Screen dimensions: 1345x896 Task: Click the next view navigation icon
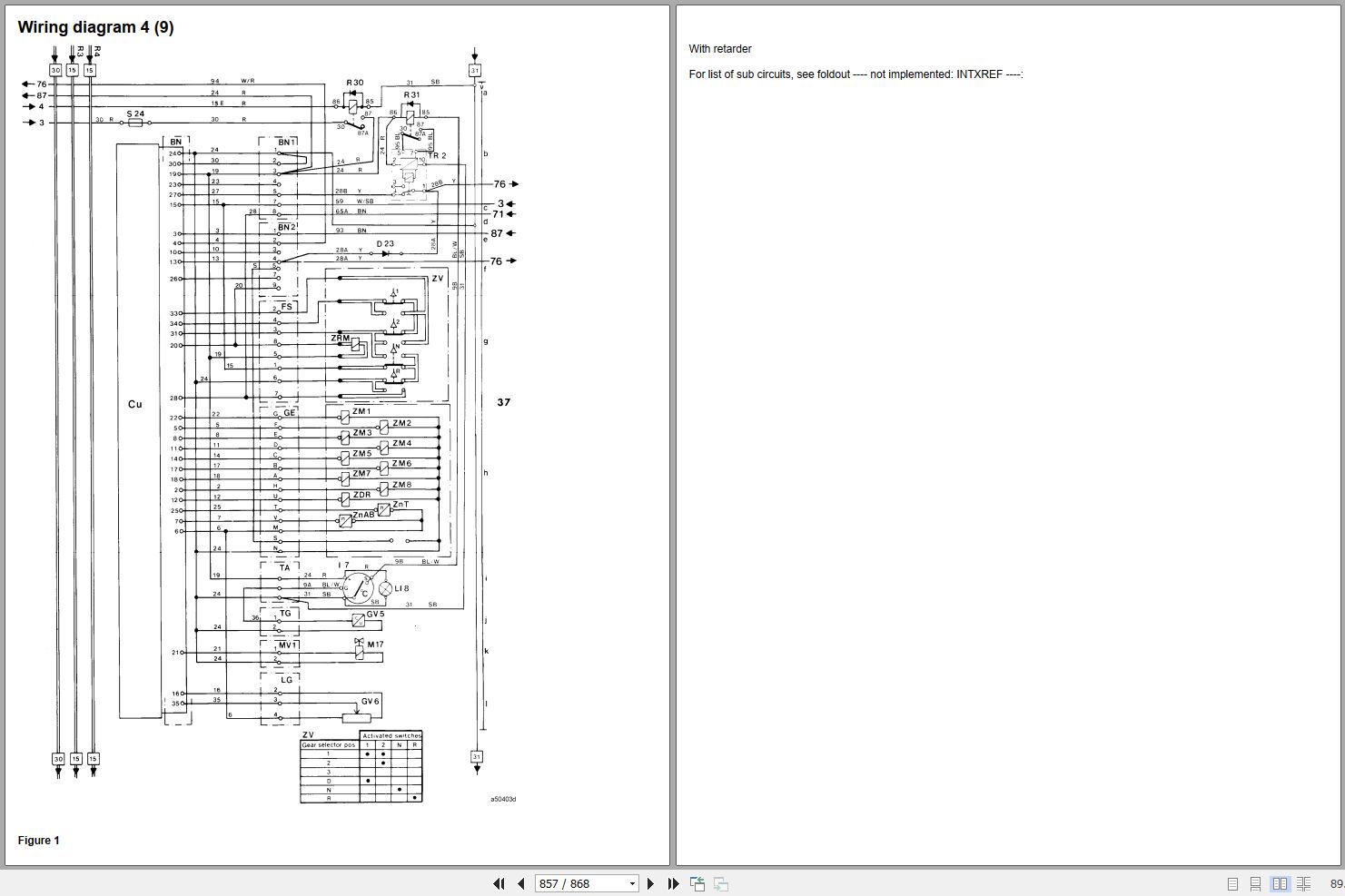point(721,883)
